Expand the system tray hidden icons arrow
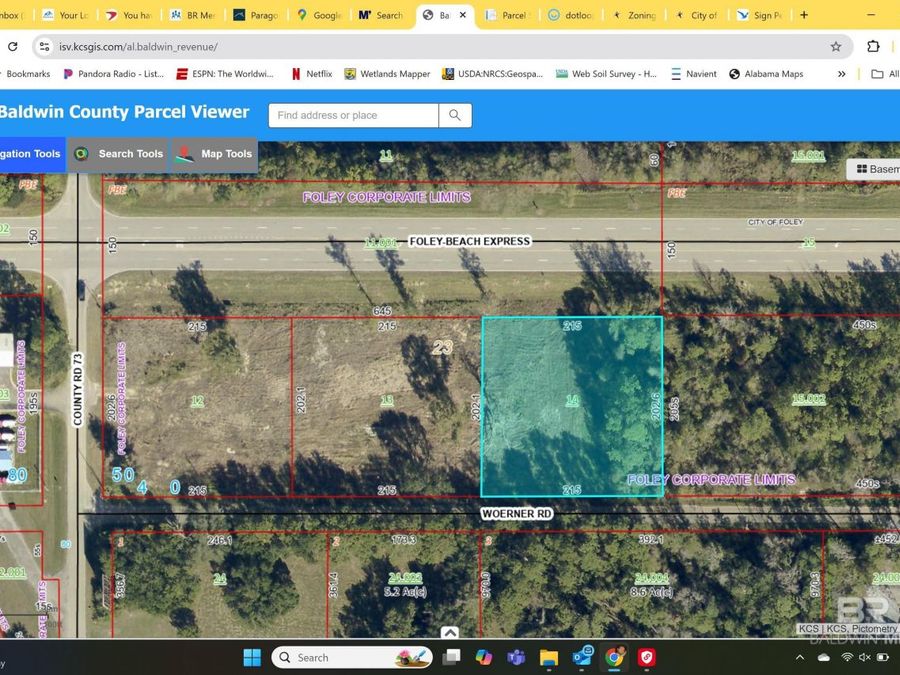 pos(799,657)
